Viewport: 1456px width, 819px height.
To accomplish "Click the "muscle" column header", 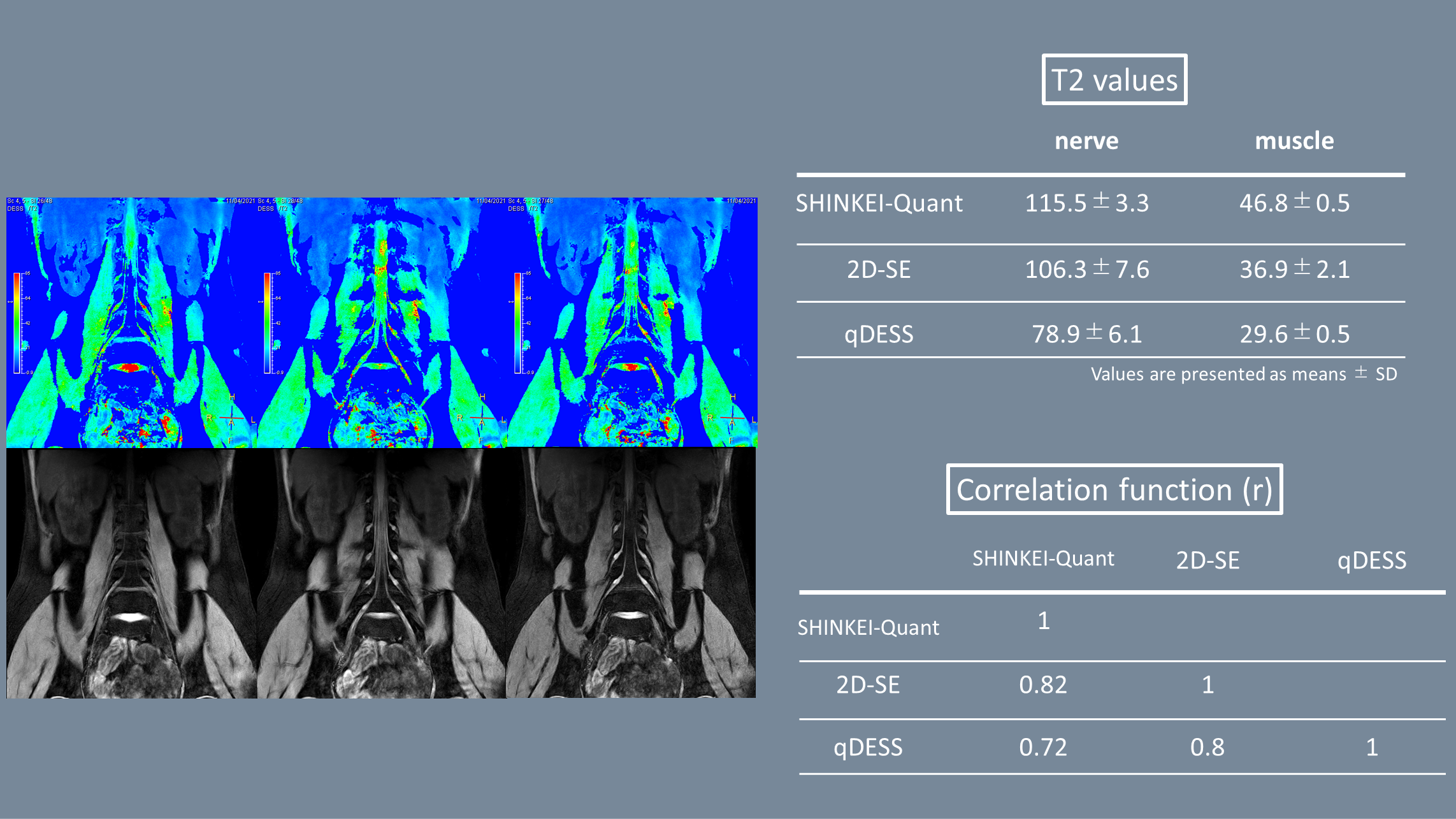I will (x=1294, y=141).
